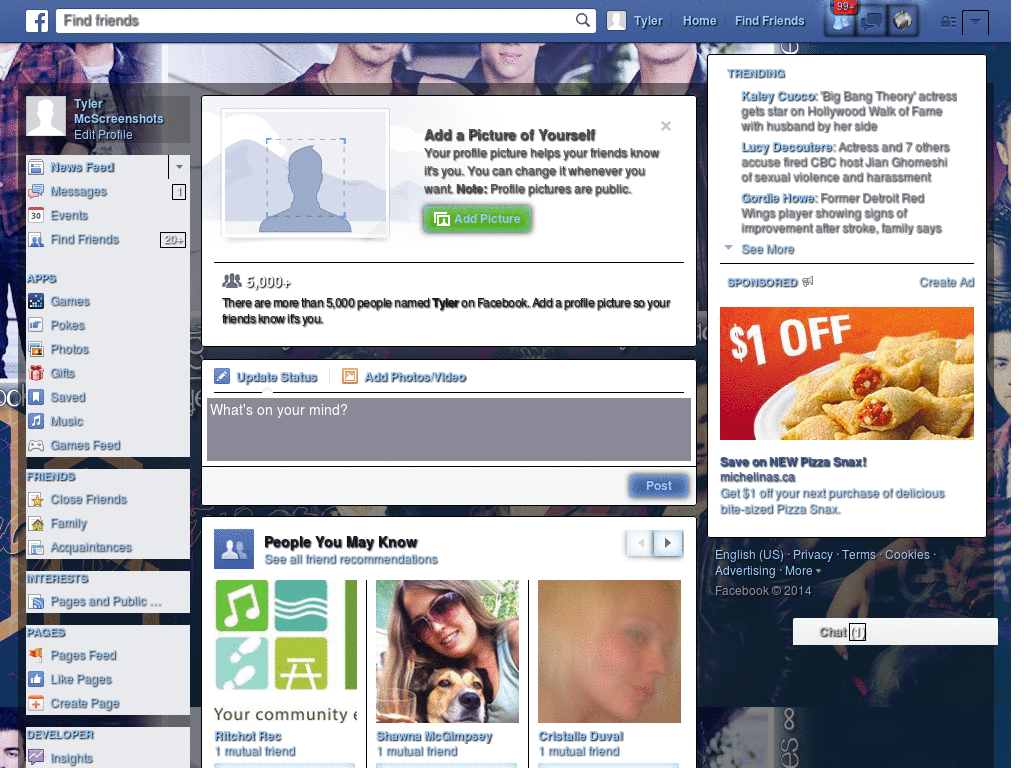Click the Acquaintances list icon
The height and width of the screenshot is (768, 1024).
coord(36,547)
